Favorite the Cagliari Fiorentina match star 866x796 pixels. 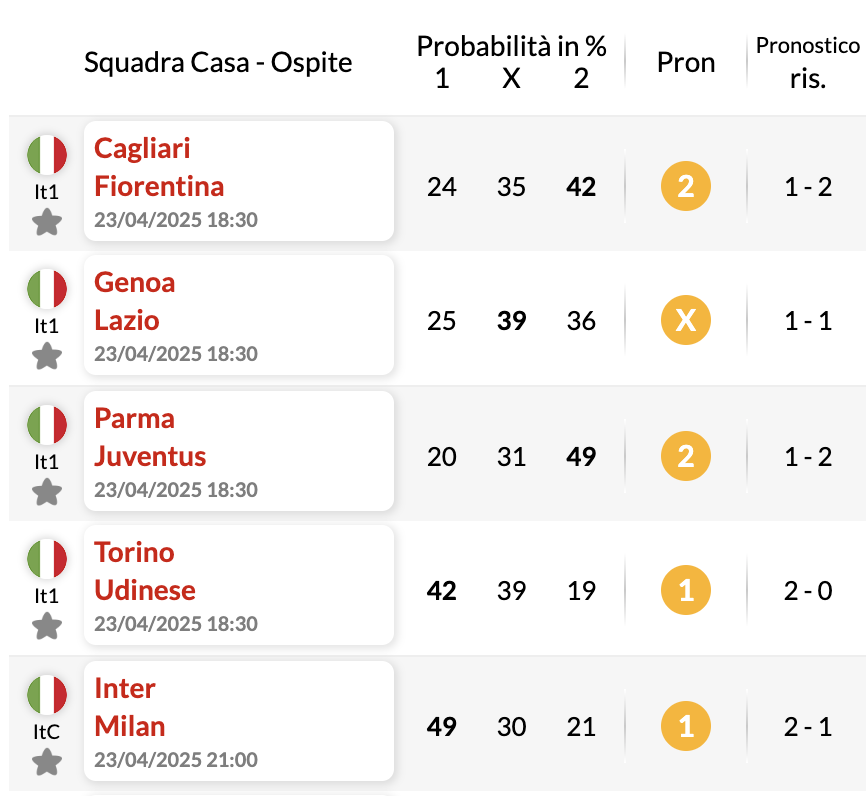point(47,222)
